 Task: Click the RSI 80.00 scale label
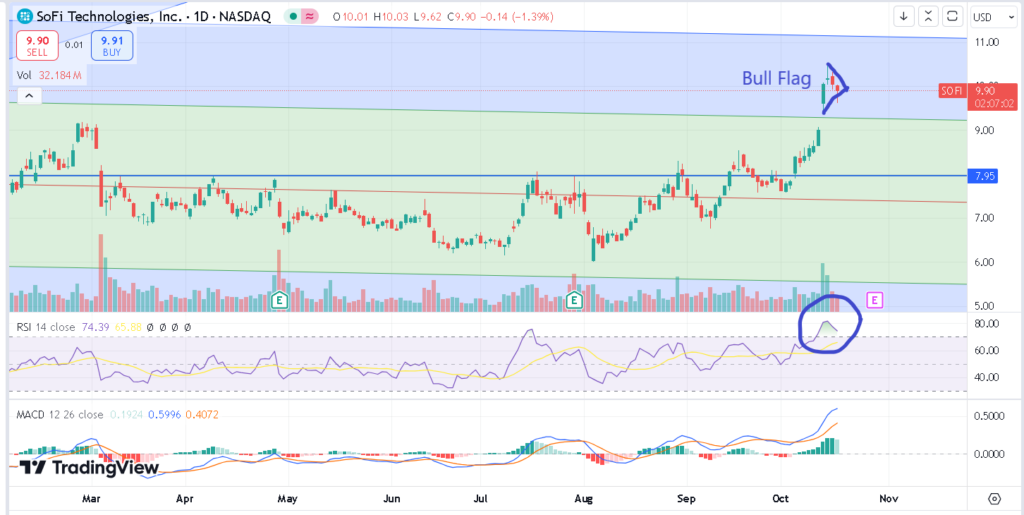[x=986, y=324]
